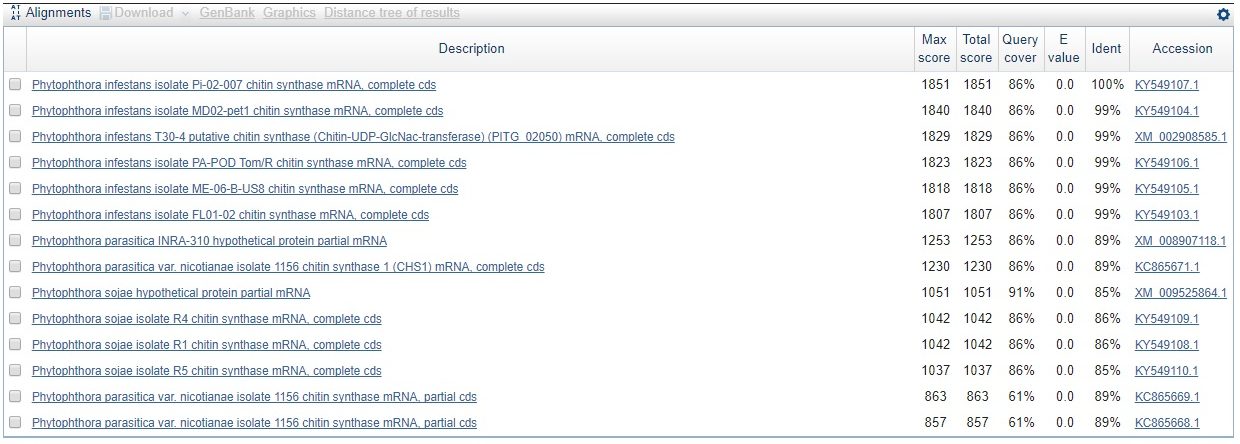Viewport: 1240px width, 444px height.
Task: Sort results by E value header
Action: pyautogui.click(x=1064, y=48)
